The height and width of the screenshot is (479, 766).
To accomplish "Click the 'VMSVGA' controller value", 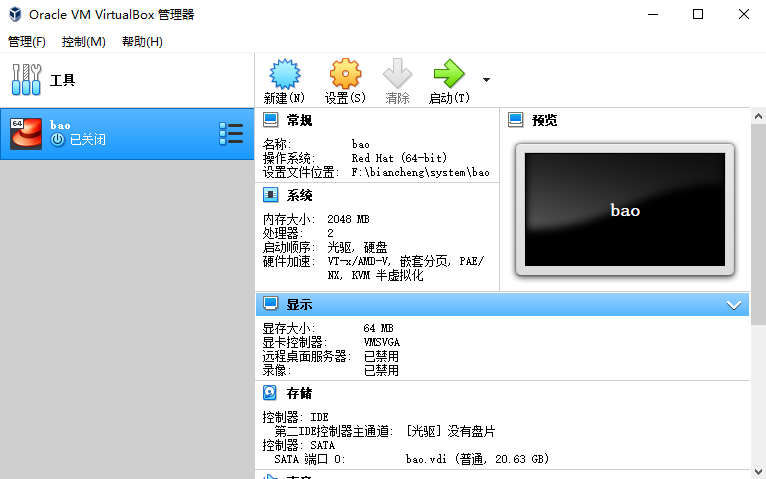I will tap(382, 342).
